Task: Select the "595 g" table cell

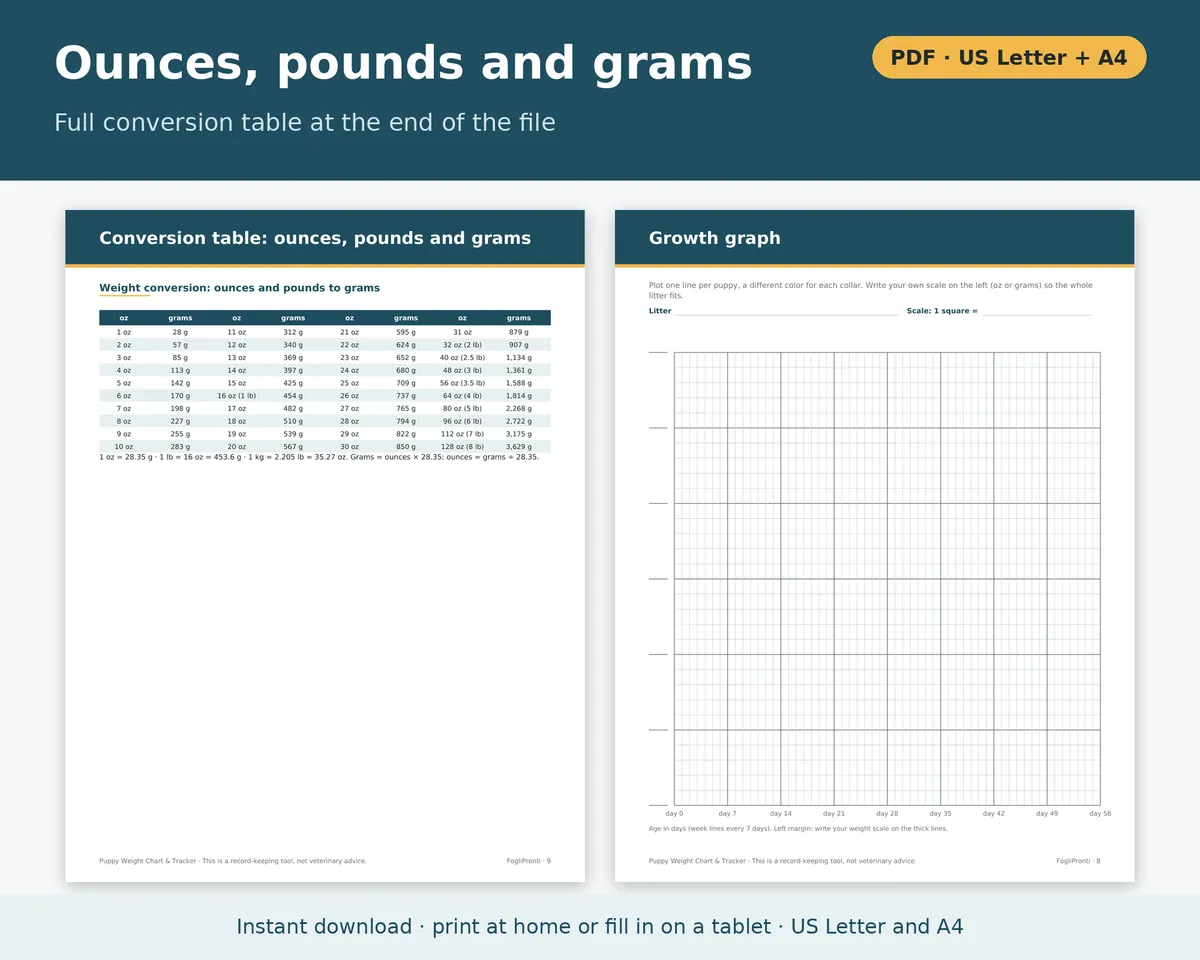Action: [x=406, y=332]
